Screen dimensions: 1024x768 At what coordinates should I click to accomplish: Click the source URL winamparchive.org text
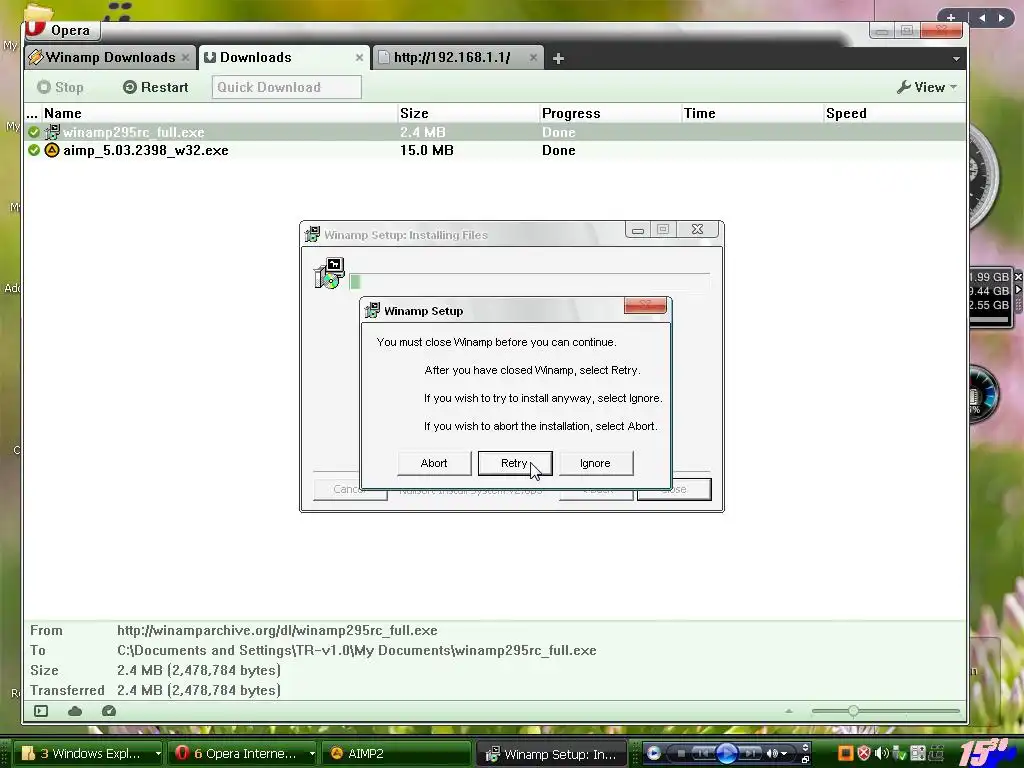pyautogui.click(x=277, y=631)
